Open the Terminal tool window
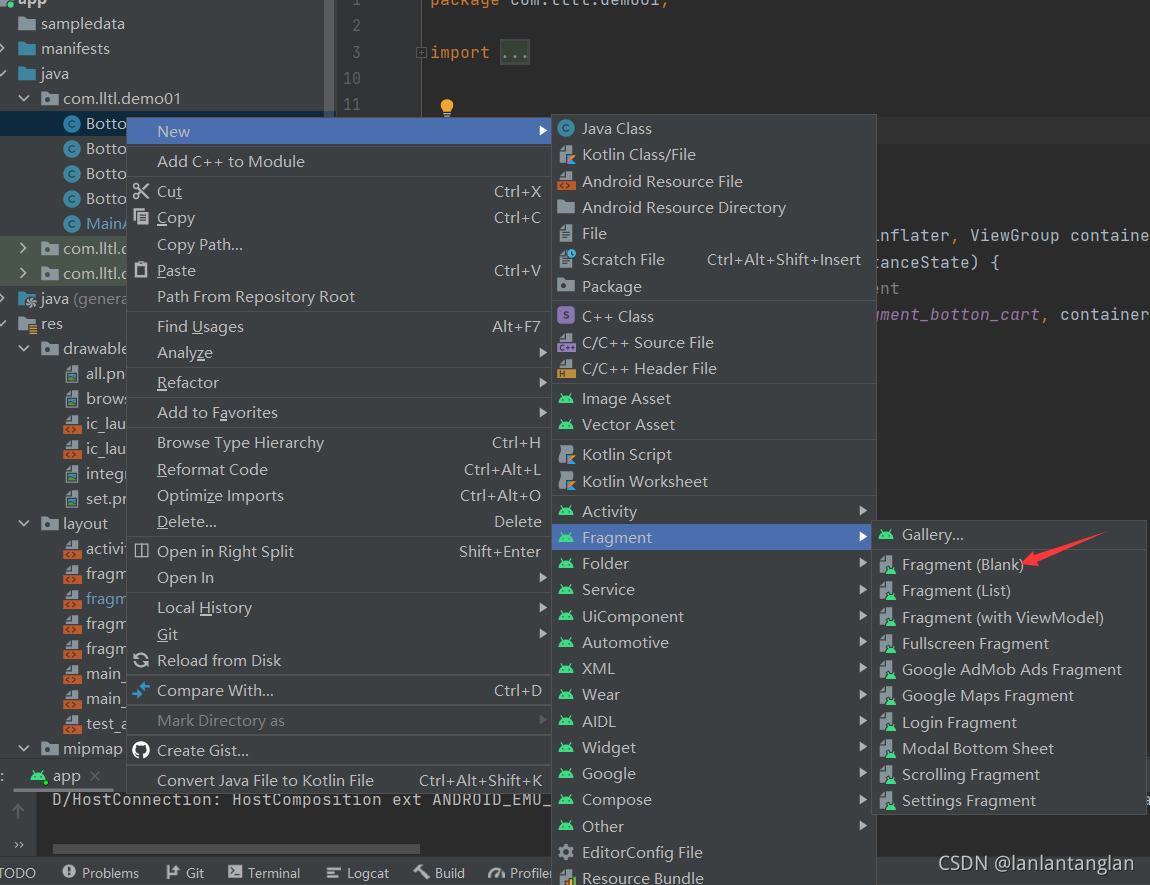 click(x=264, y=873)
